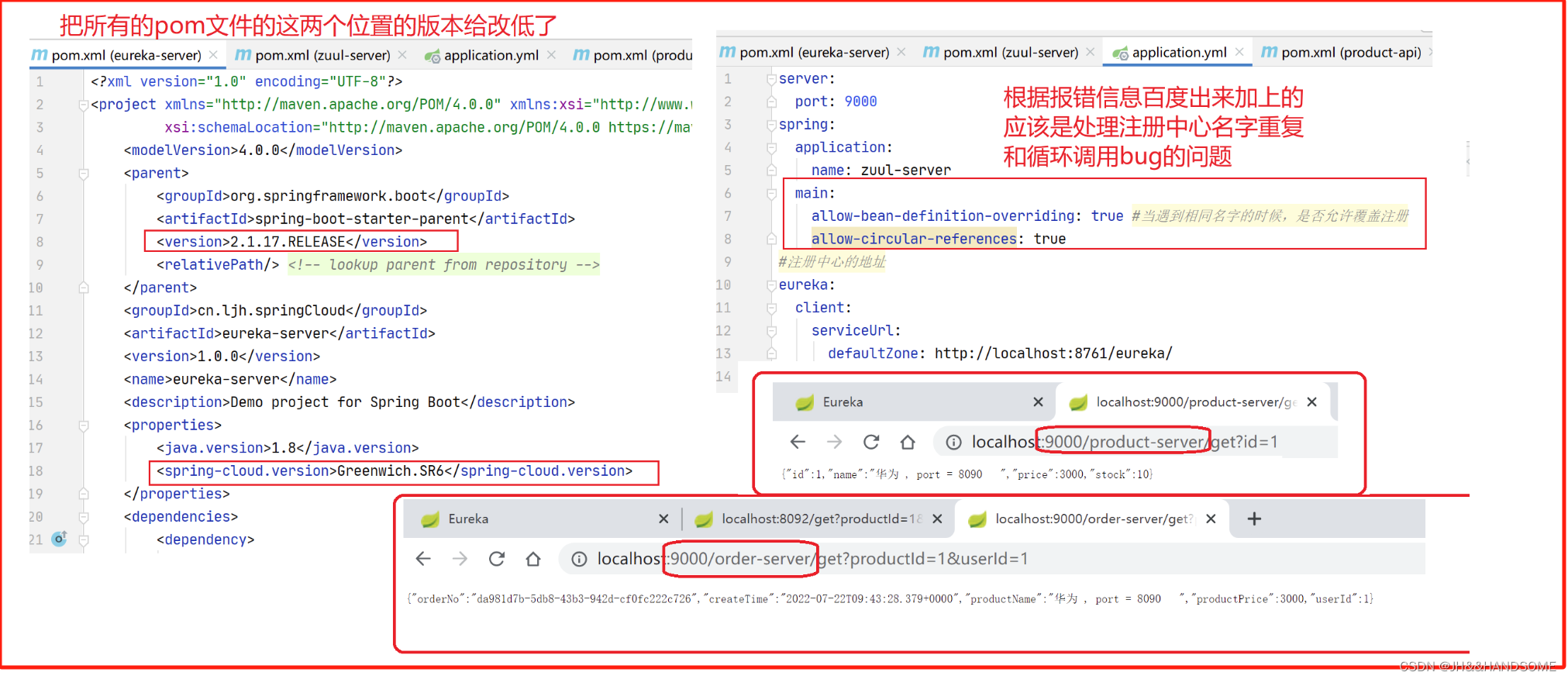
Task: Open pom.xml (zuul-server) tab in left editor
Action: [322, 55]
